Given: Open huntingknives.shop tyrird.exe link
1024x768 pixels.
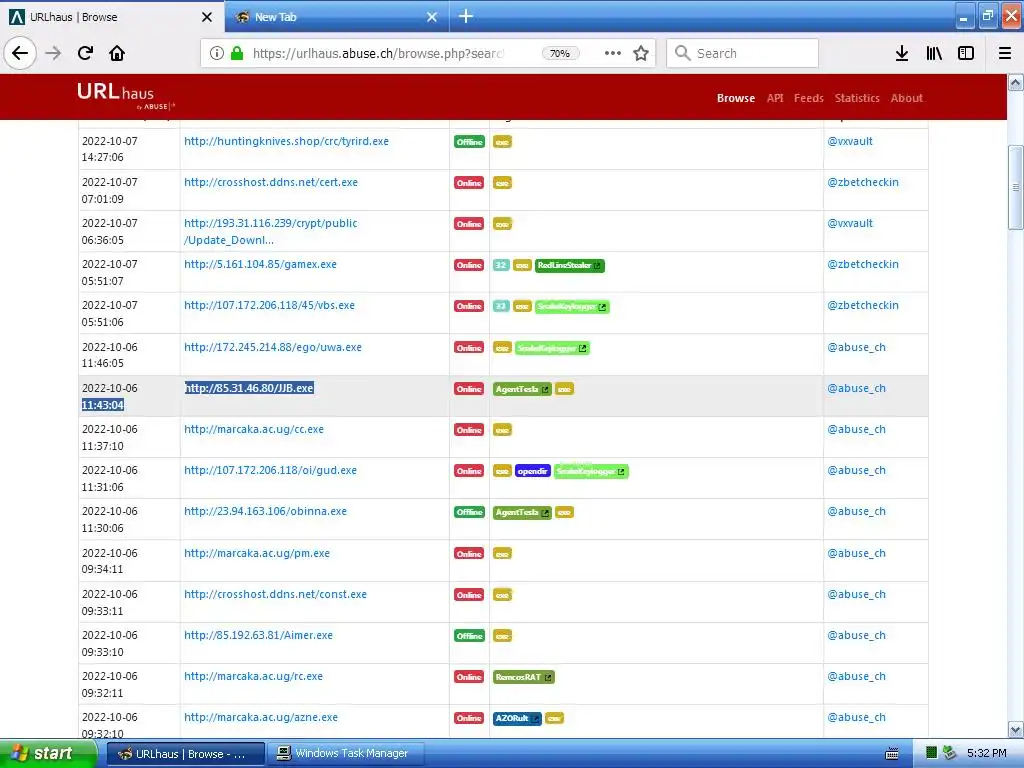Looking at the screenshot, I should coord(286,141).
